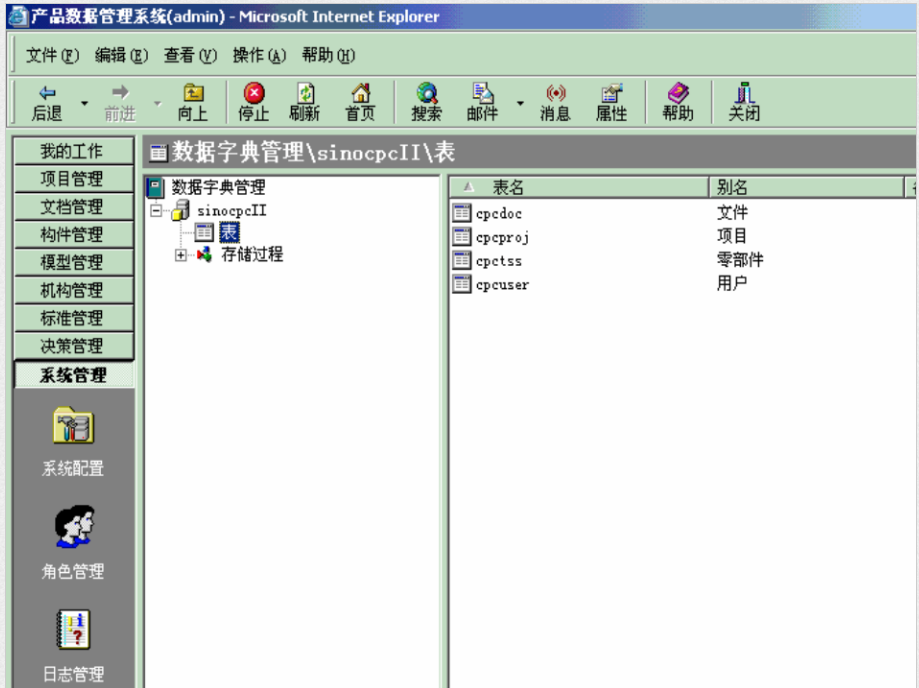This screenshot has height=688, width=919.
Task: Select the 存储过程 tree label
Action: coord(252,254)
